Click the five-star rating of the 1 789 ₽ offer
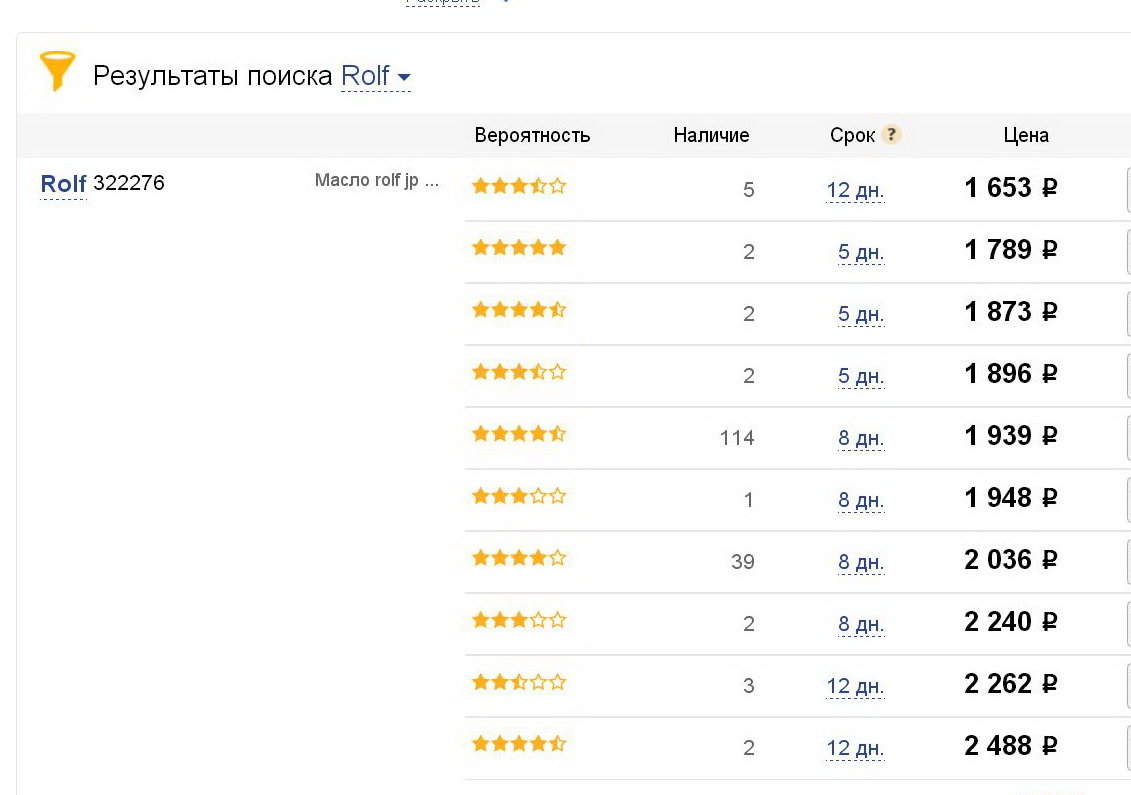 click(x=519, y=248)
